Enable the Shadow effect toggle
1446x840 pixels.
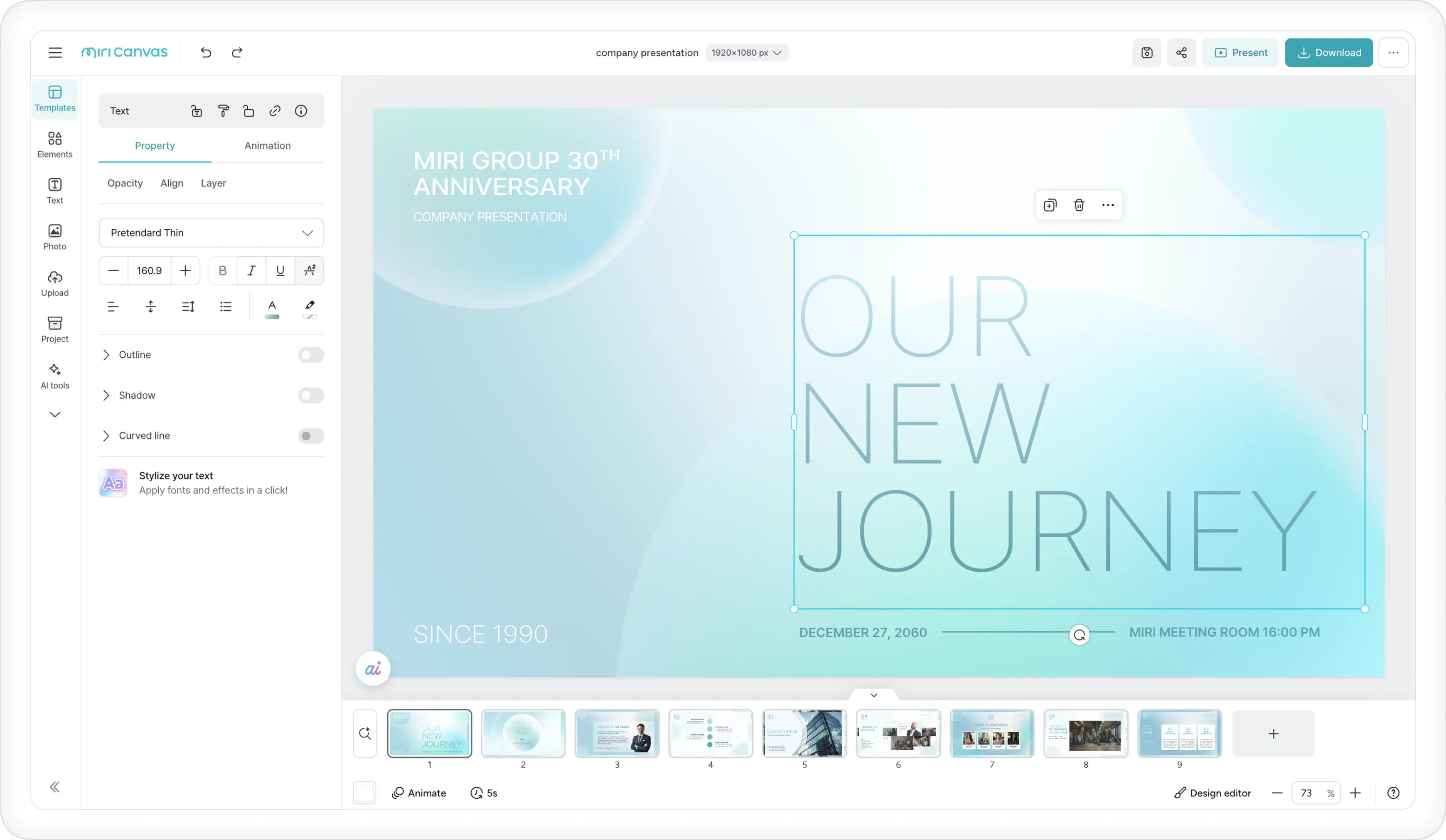[x=310, y=395]
